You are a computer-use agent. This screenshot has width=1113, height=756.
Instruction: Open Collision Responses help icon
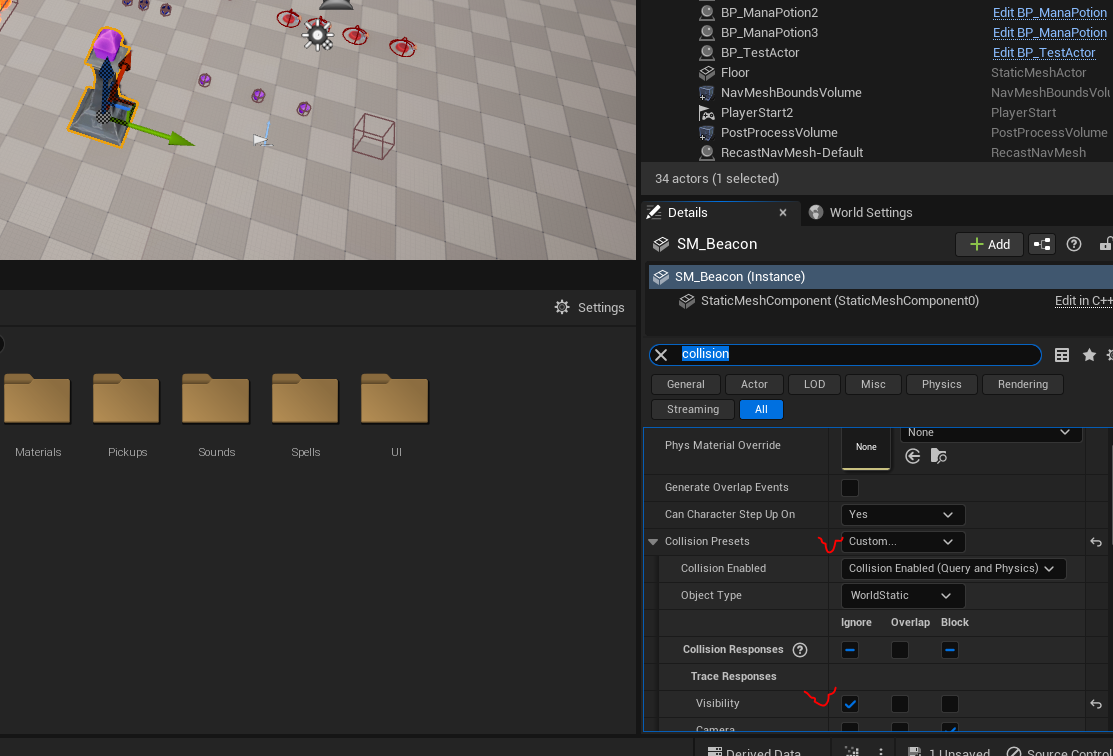800,650
